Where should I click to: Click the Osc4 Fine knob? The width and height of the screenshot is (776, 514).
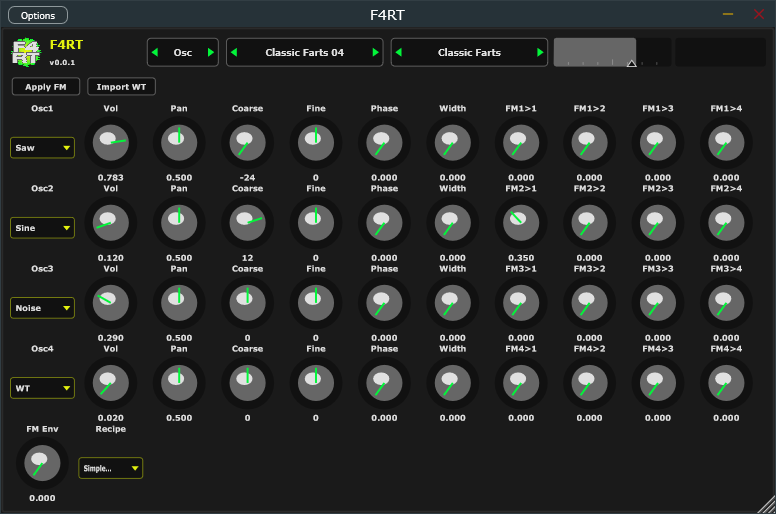pyautogui.click(x=316, y=383)
